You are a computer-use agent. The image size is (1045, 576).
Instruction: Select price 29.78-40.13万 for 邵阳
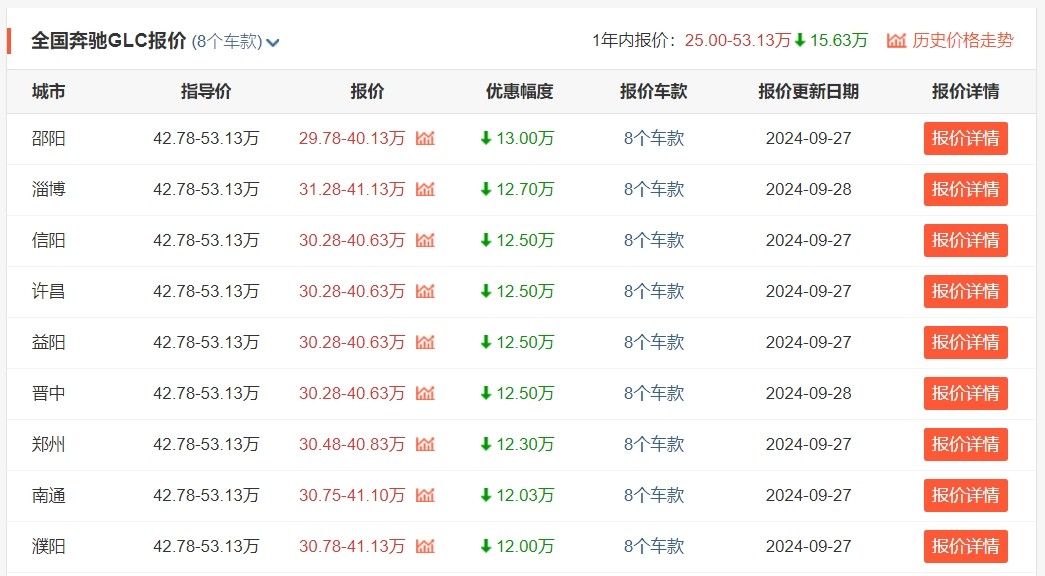click(352, 138)
